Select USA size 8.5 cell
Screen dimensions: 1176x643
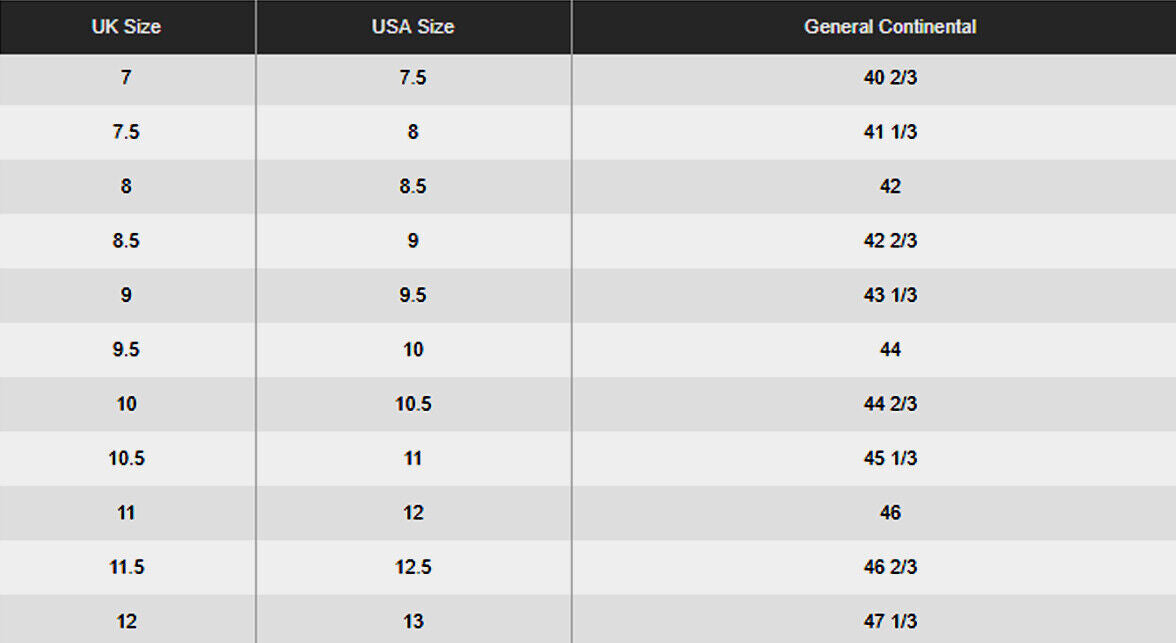coord(413,187)
